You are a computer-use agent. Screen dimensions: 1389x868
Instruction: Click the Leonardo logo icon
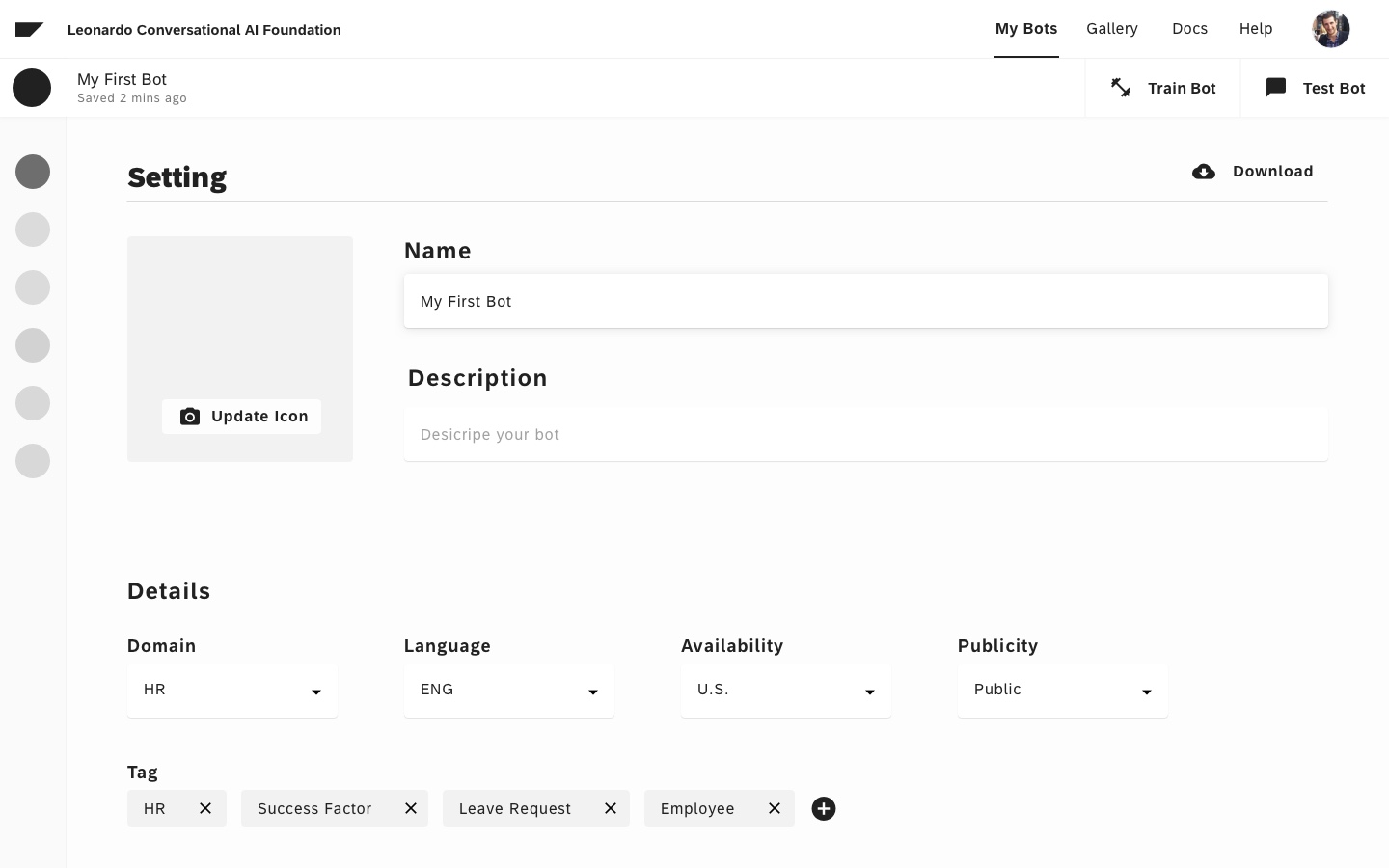(x=29, y=29)
